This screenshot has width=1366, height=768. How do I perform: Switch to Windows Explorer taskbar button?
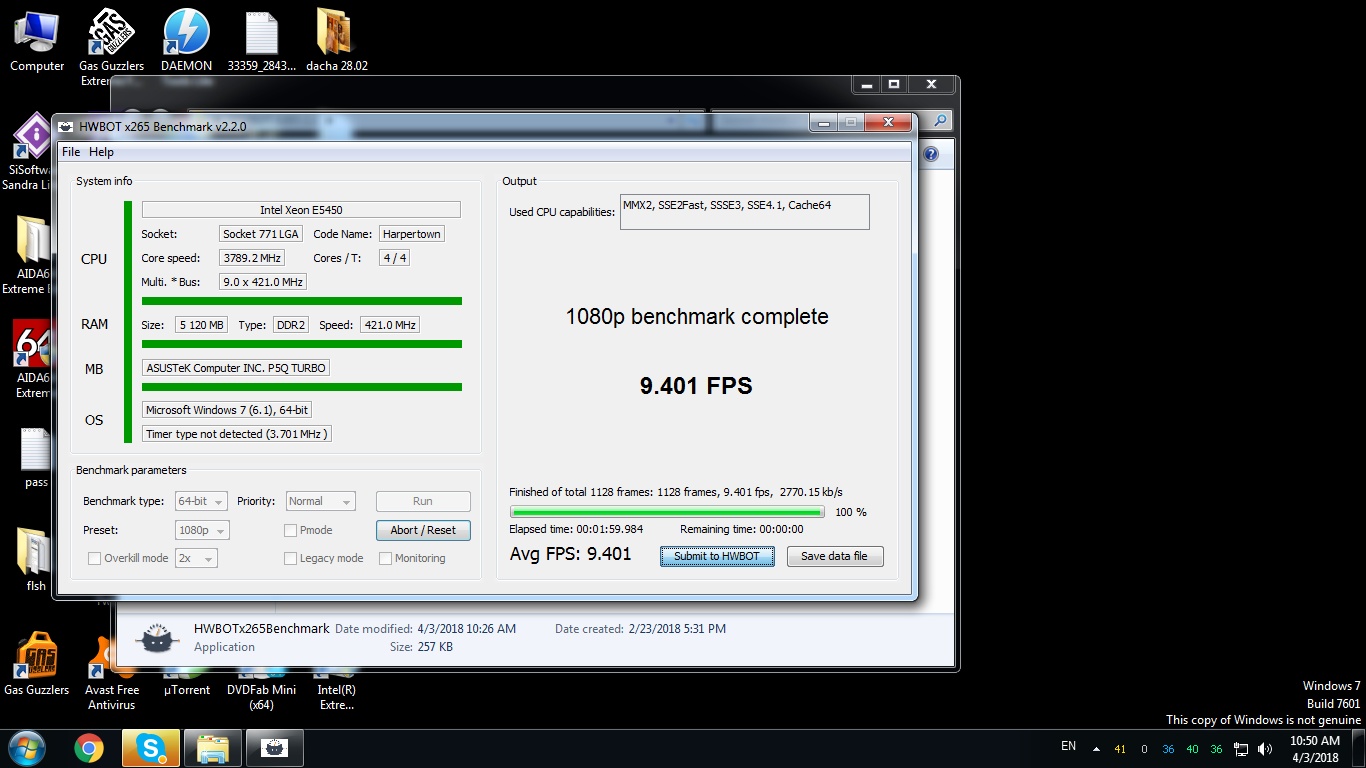[212, 748]
